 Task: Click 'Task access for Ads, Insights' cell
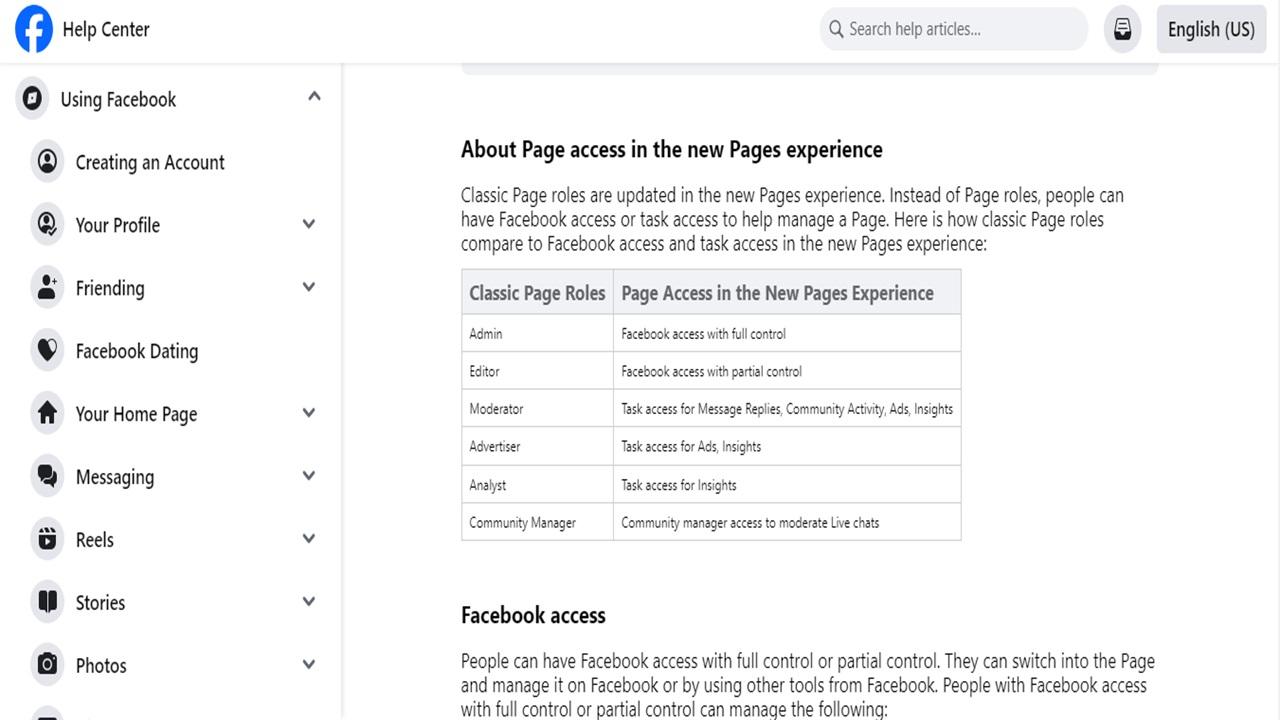click(x=787, y=447)
